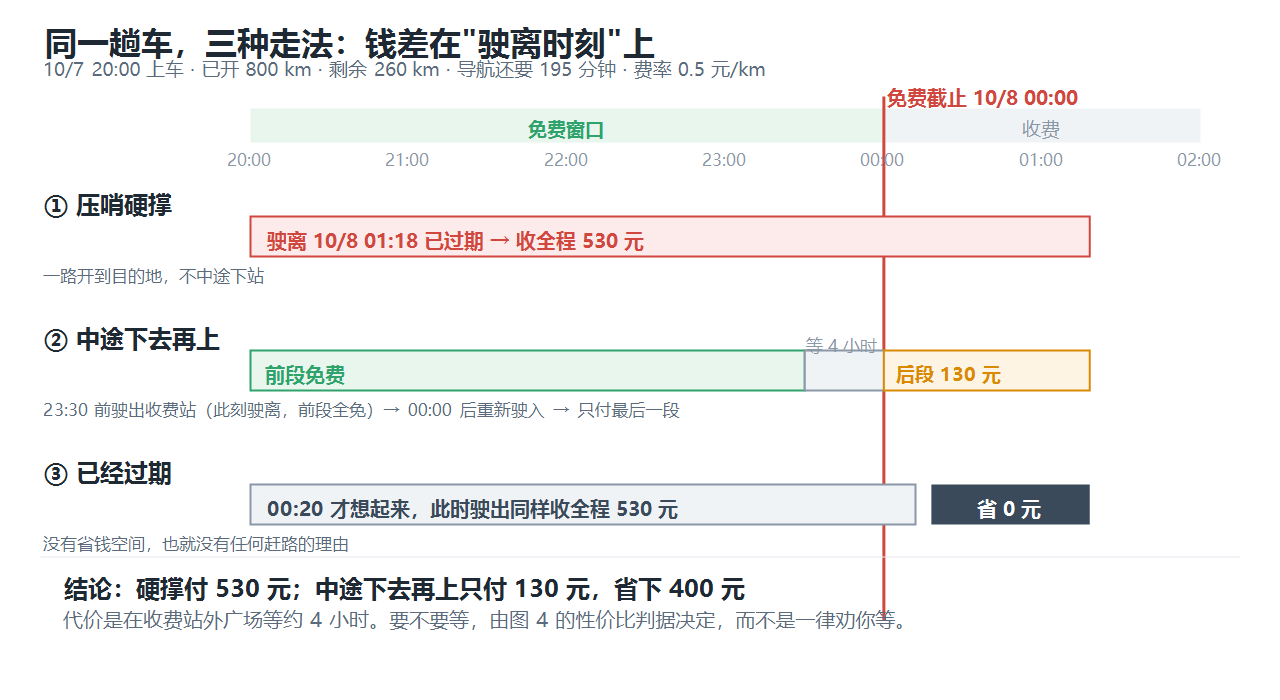Click the green 免费窗口 timeline bar
1280x700 pixels.
pos(566,126)
